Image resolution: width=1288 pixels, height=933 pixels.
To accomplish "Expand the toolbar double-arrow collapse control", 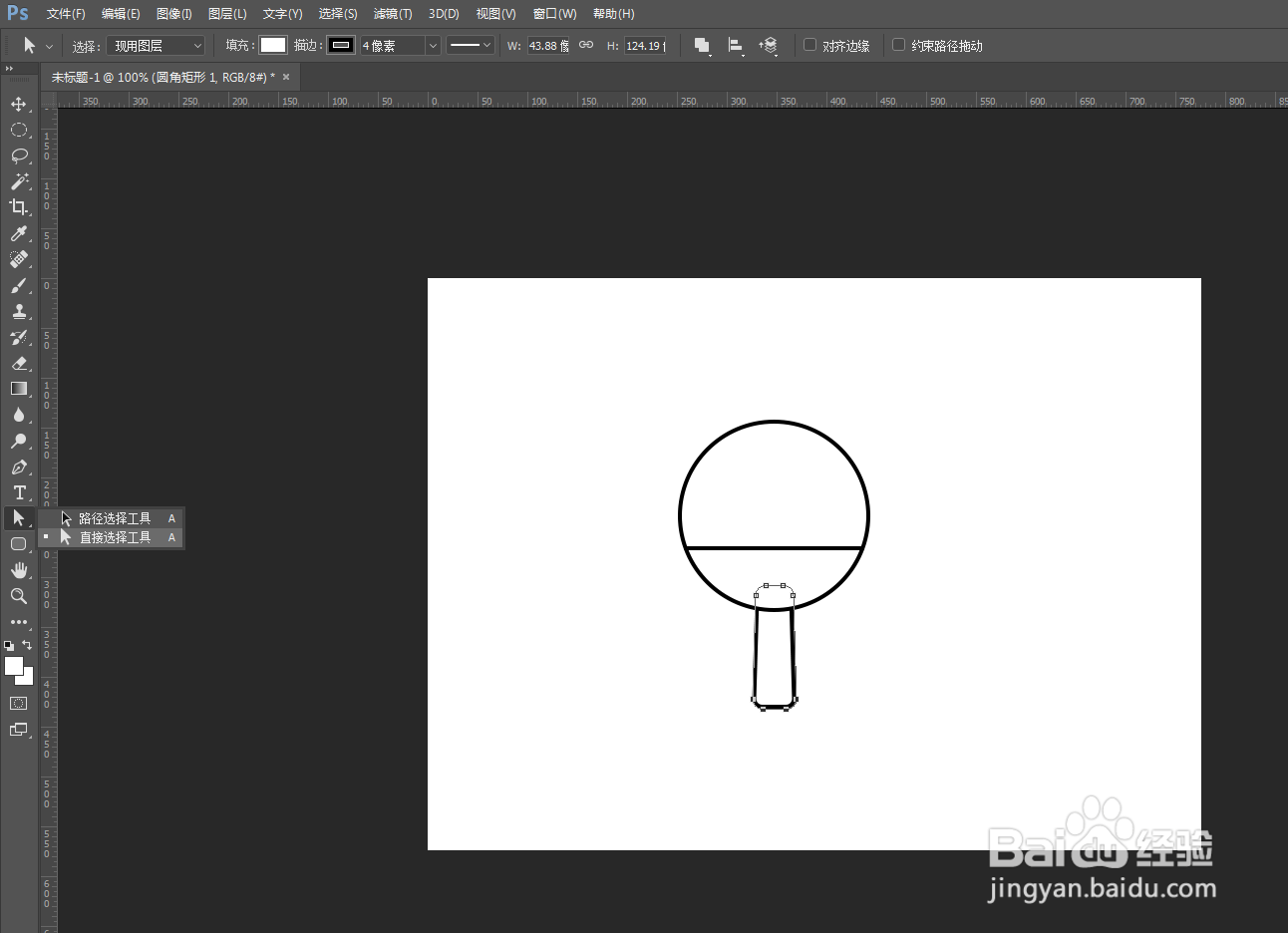I will point(9,69).
